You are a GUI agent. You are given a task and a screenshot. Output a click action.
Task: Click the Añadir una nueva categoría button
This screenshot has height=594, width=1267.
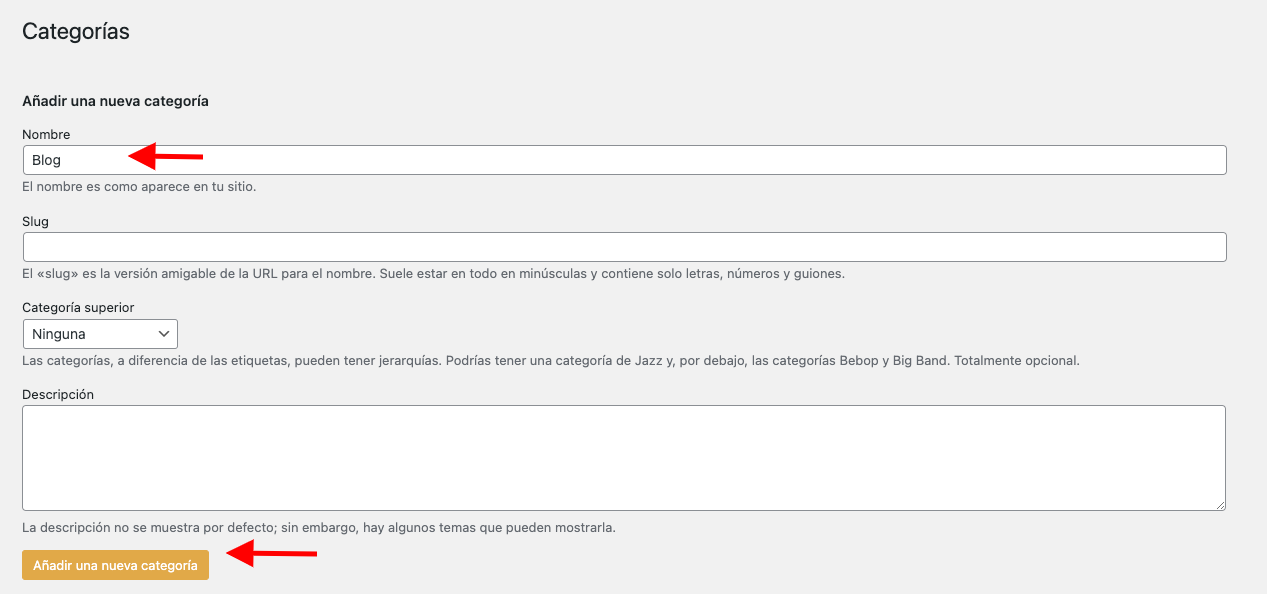point(115,565)
